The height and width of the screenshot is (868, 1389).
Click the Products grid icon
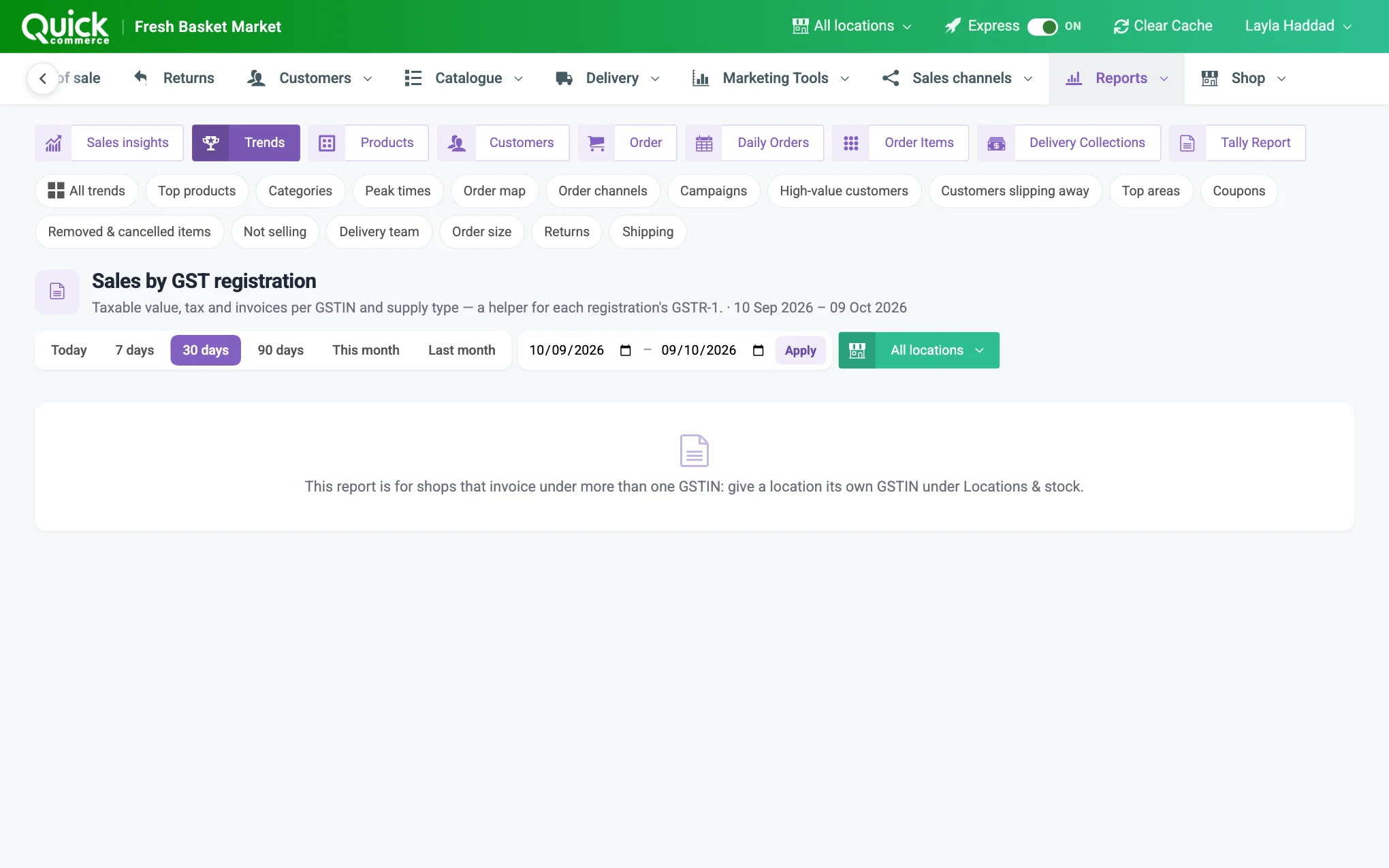click(327, 143)
